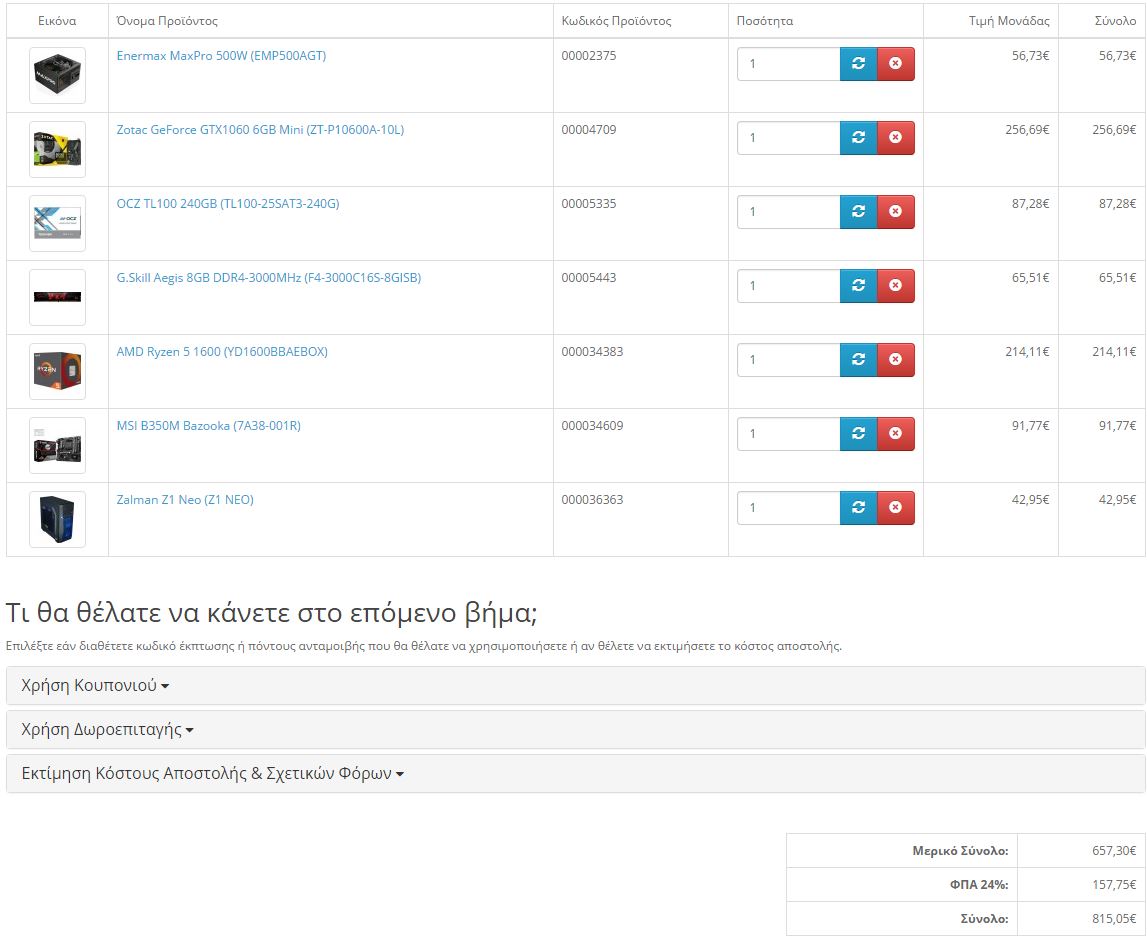Remove Enermax MaxPro 500W from cart
Viewport: 1147px width, 939px height.
(x=895, y=64)
